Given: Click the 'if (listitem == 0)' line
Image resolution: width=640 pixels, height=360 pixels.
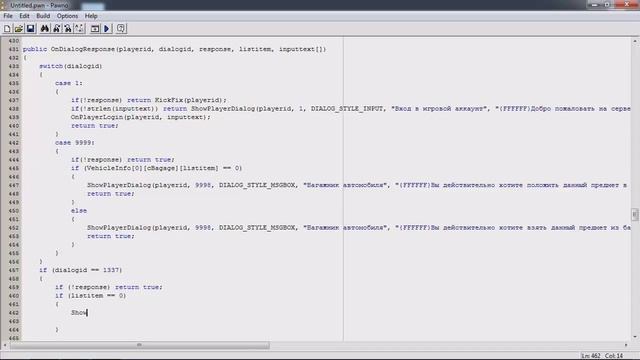Looking at the screenshot, I should click(x=91, y=296).
